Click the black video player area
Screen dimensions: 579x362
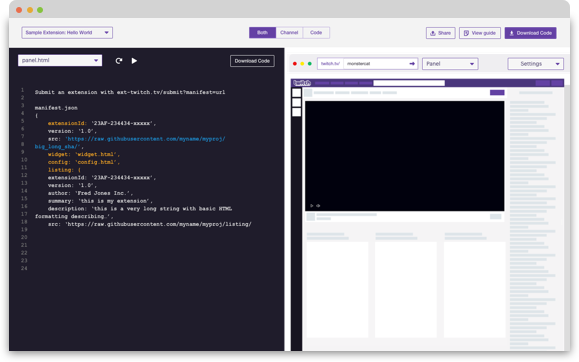click(404, 156)
